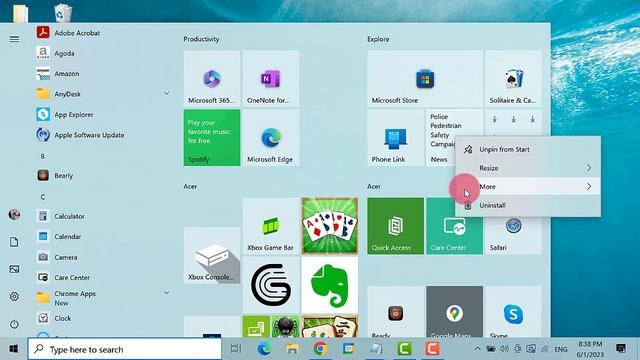Open Recycle Bin on desktop
This screenshot has width=640, height=360.
[x=63, y=12]
